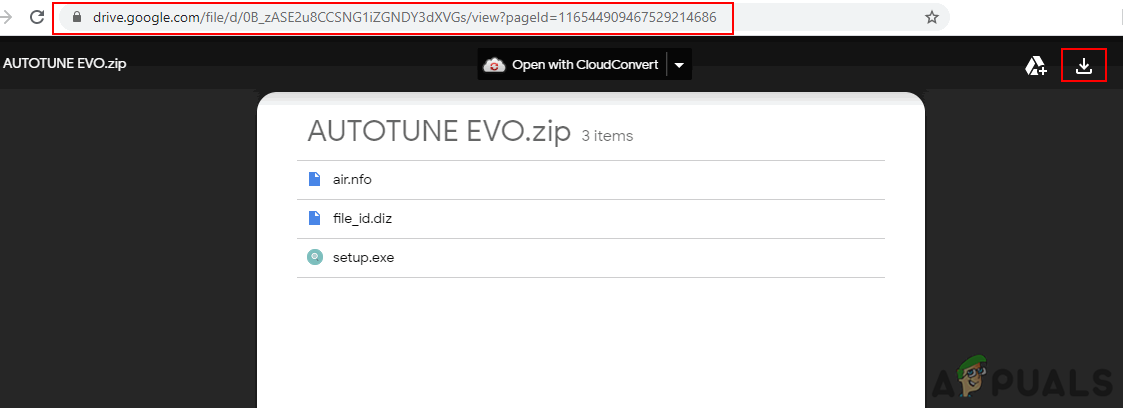Image resolution: width=1123 pixels, height=408 pixels.
Task: Click the padlock site info icon
Action: click(x=77, y=18)
